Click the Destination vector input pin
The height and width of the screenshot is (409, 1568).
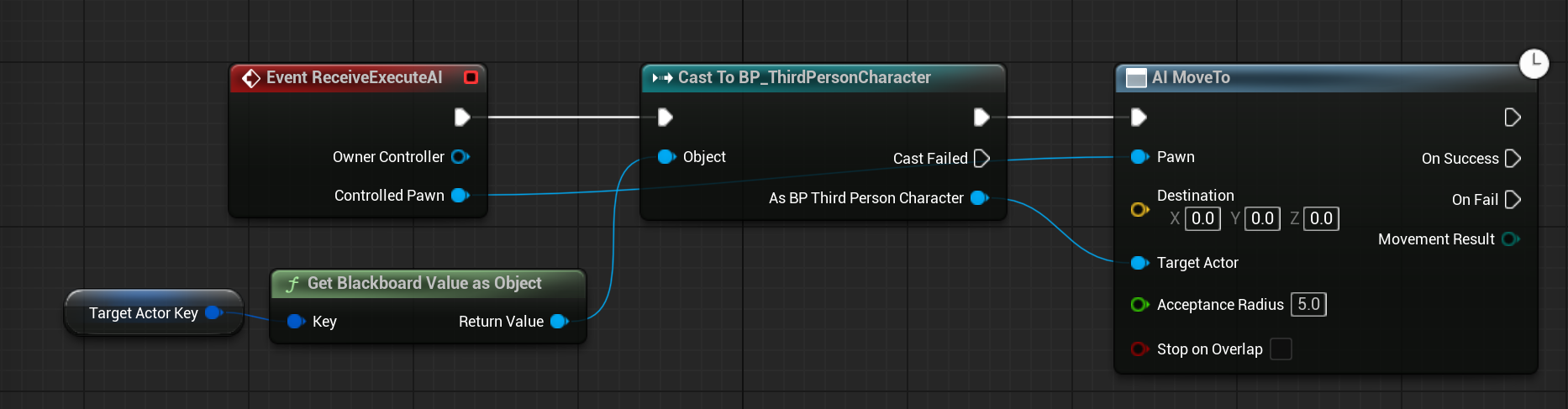pyautogui.click(x=1139, y=209)
